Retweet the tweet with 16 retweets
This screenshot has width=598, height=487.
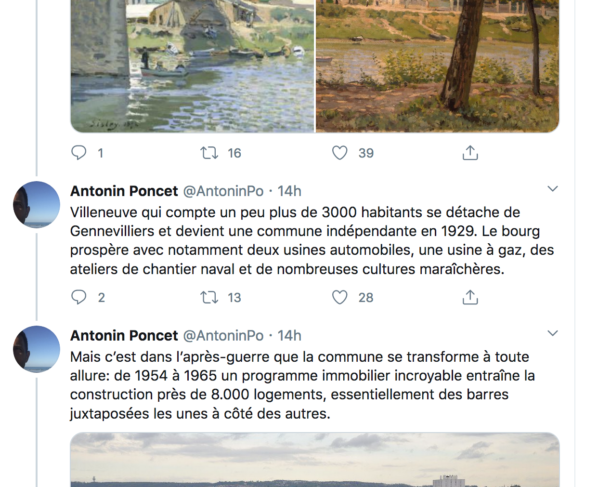pos(209,153)
